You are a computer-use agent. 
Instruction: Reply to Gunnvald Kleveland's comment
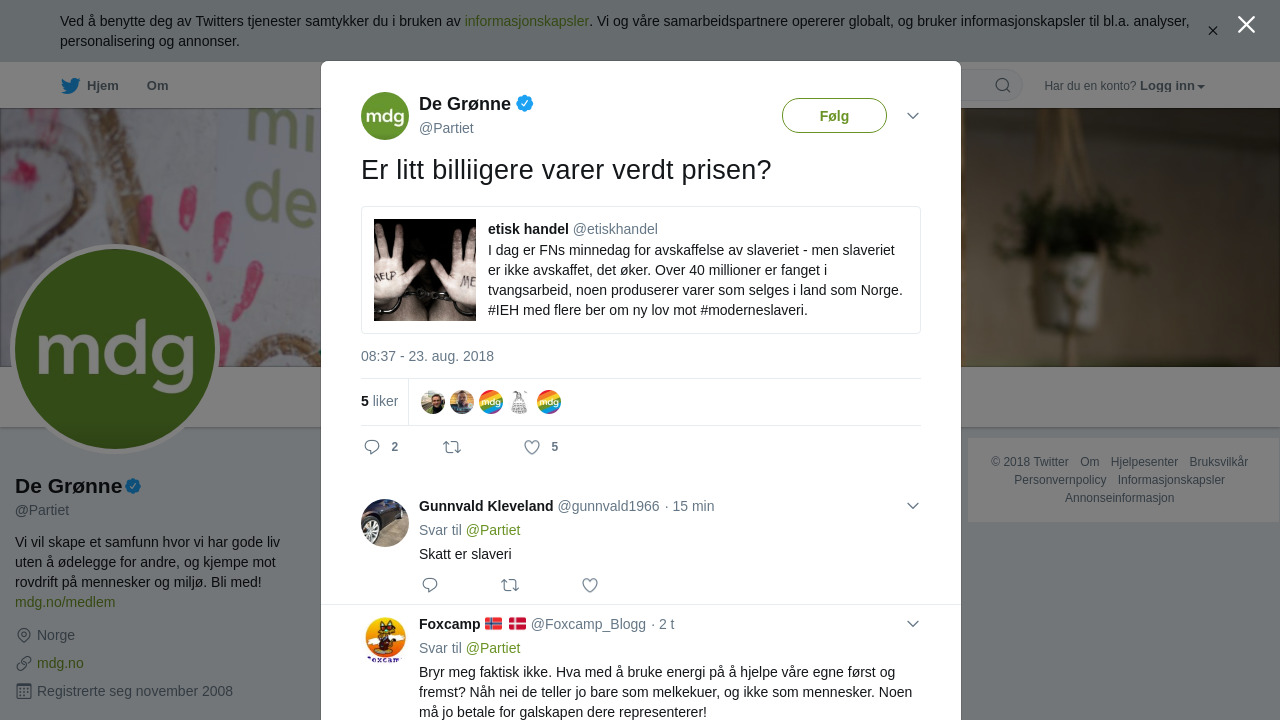430,585
